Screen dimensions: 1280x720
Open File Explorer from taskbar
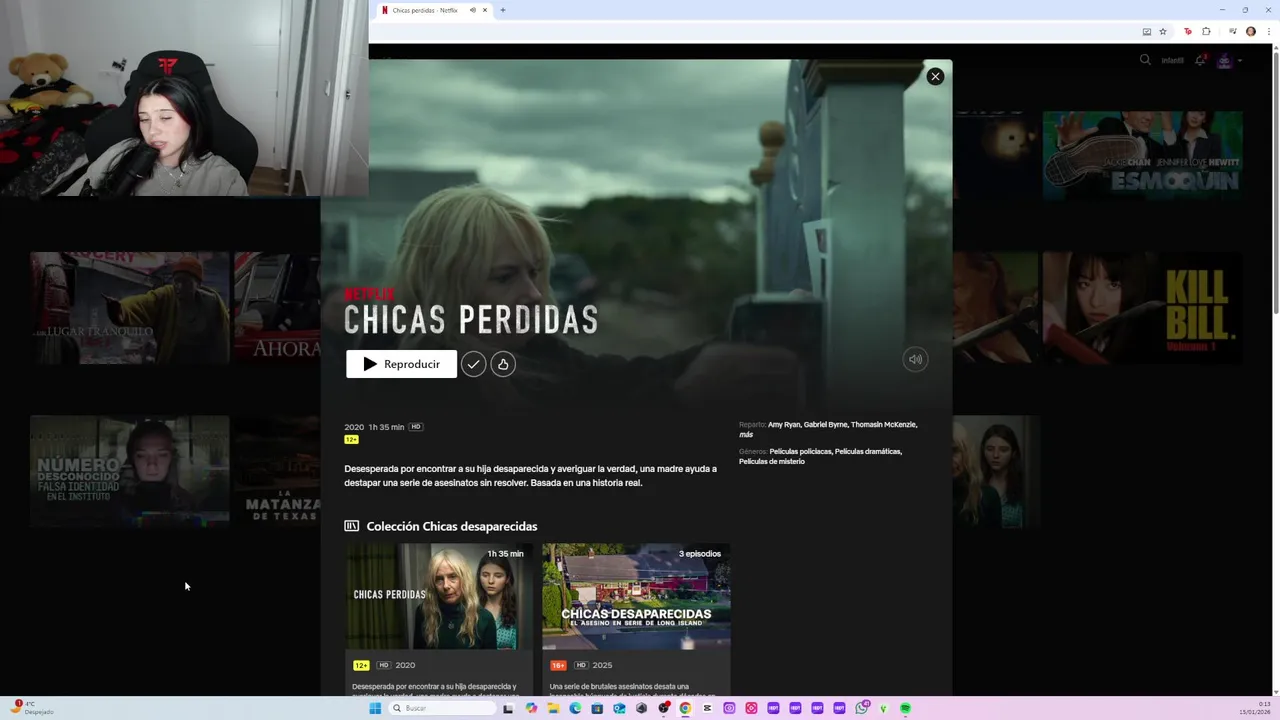coord(554,708)
